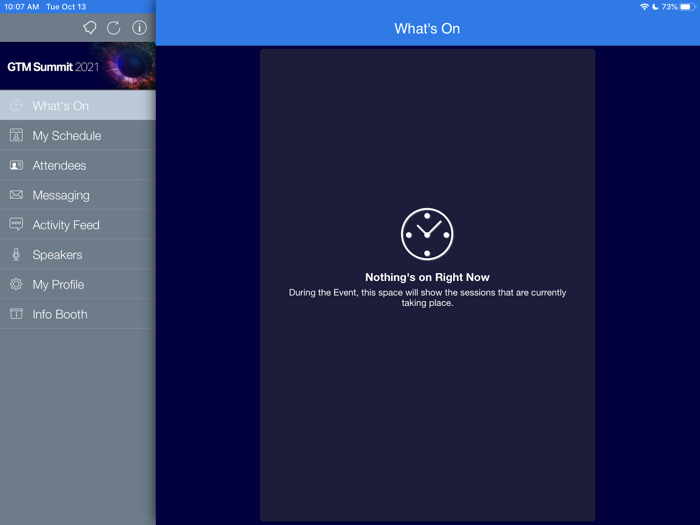The height and width of the screenshot is (525, 700).
Task: Tap the GTM Summit 2021 banner
Action: (x=78, y=66)
